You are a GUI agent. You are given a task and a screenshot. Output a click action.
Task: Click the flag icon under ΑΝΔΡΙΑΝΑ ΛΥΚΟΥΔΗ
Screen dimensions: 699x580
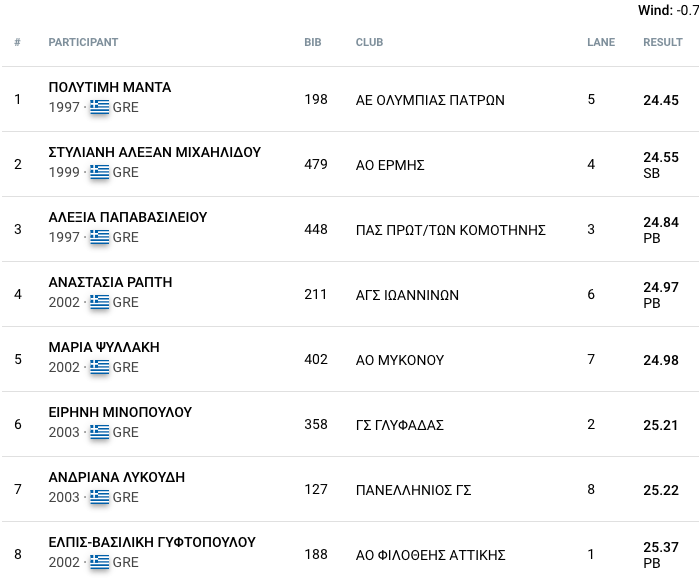coord(99,497)
